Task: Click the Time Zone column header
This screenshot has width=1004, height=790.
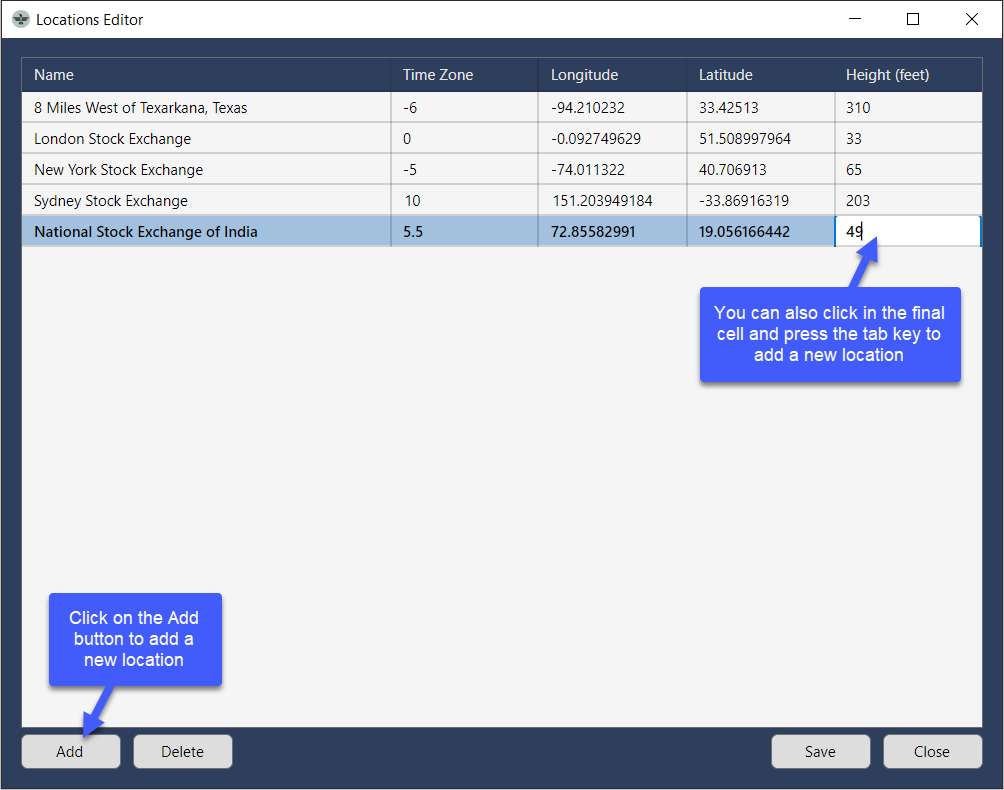Action: pyautogui.click(x=464, y=75)
